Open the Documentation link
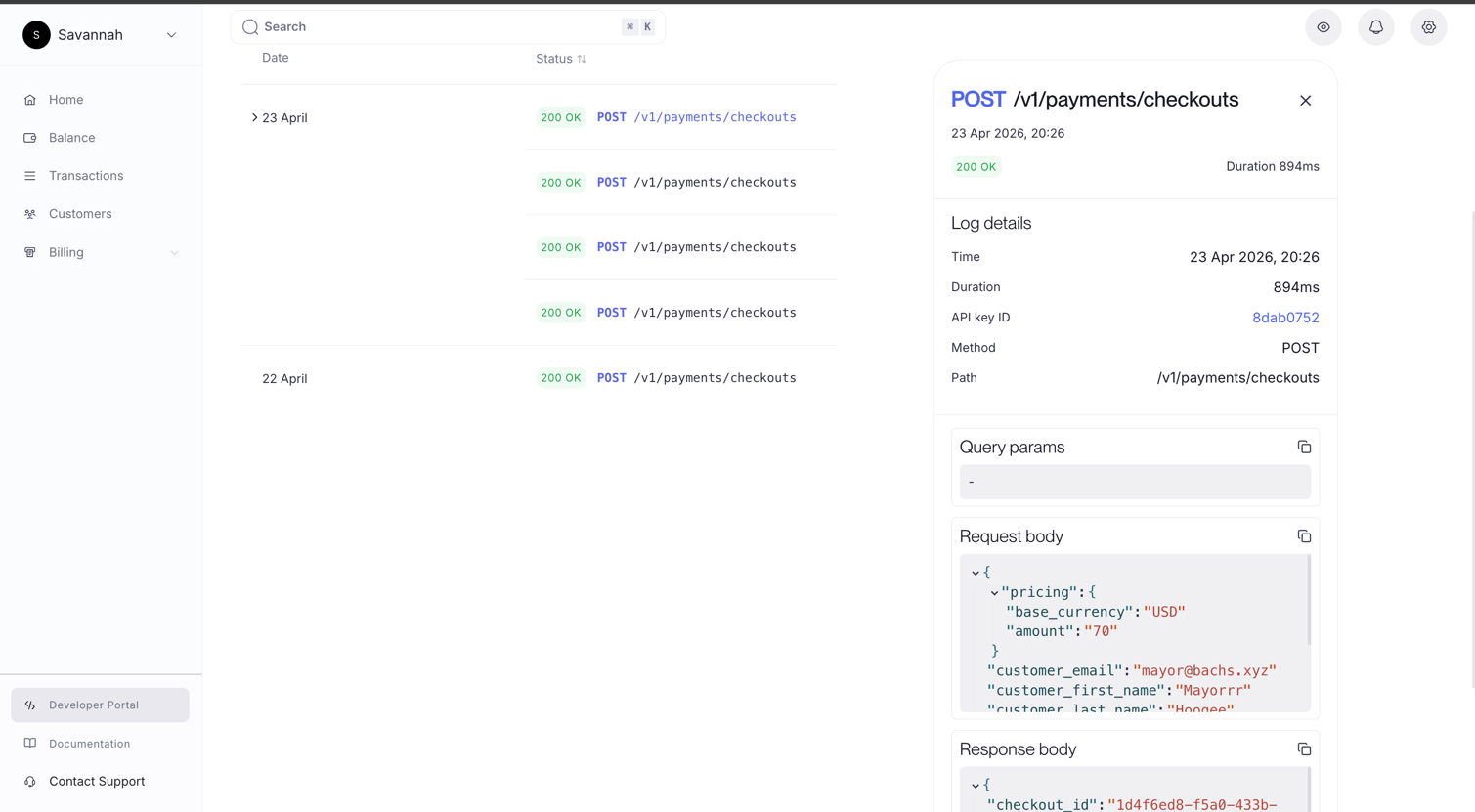The height and width of the screenshot is (812, 1475). click(x=89, y=744)
